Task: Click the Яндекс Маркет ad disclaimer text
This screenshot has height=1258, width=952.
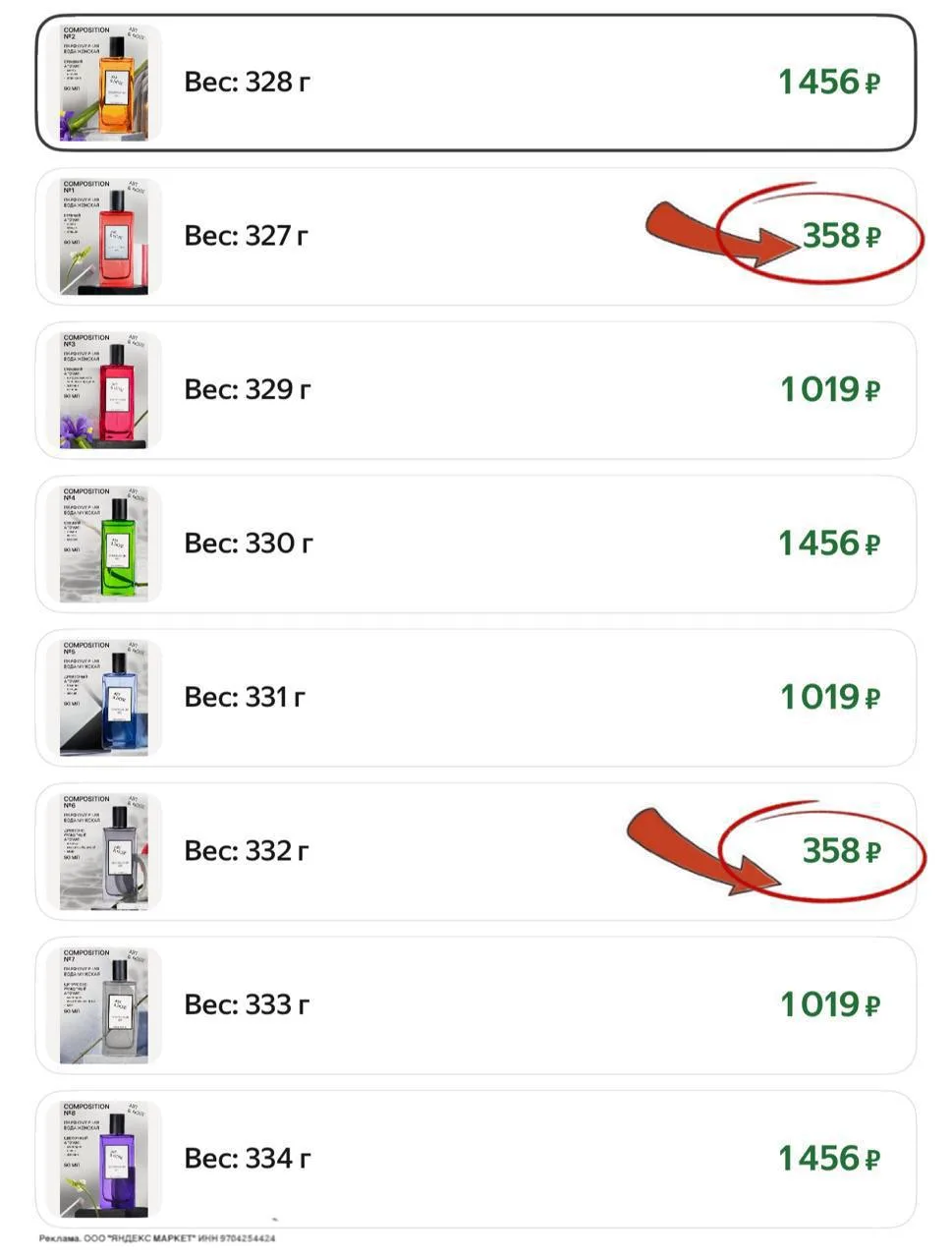Action: click(x=157, y=1238)
